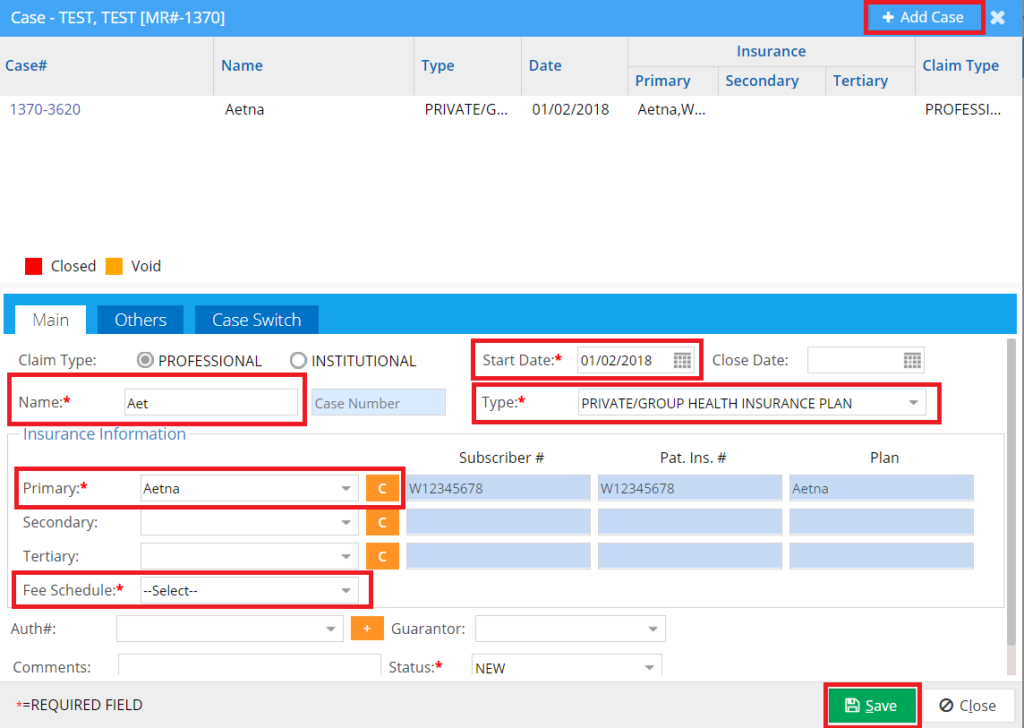This screenshot has width=1024, height=728.
Task: Click the orange C icon beside Tertiary insurance
Action: [x=382, y=555]
